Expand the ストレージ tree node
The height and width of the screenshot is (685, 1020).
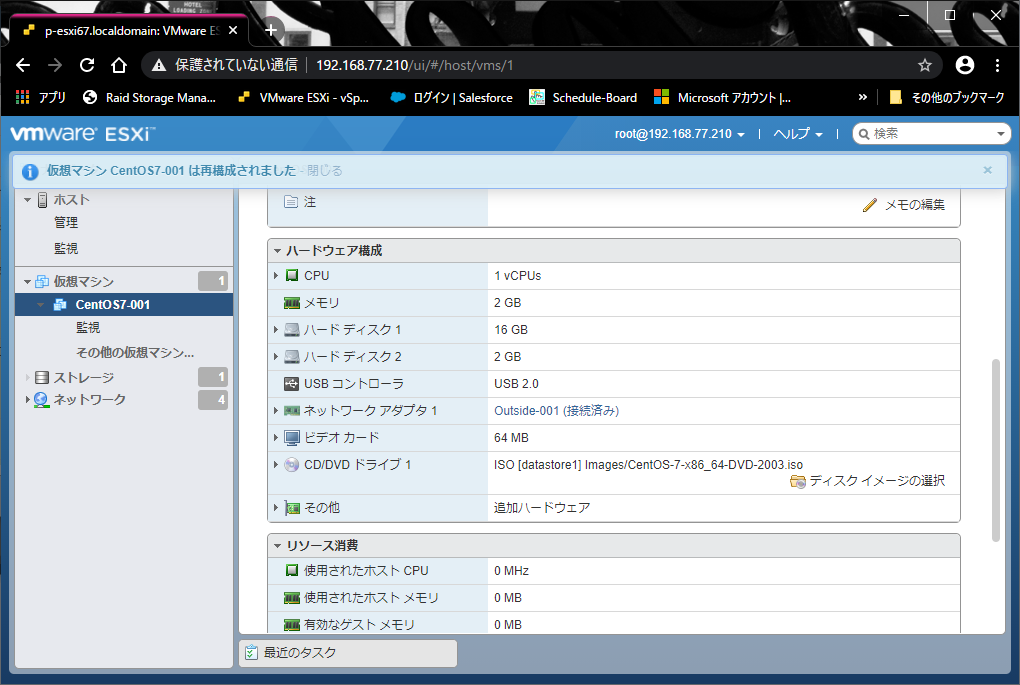pyautogui.click(x=27, y=377)
